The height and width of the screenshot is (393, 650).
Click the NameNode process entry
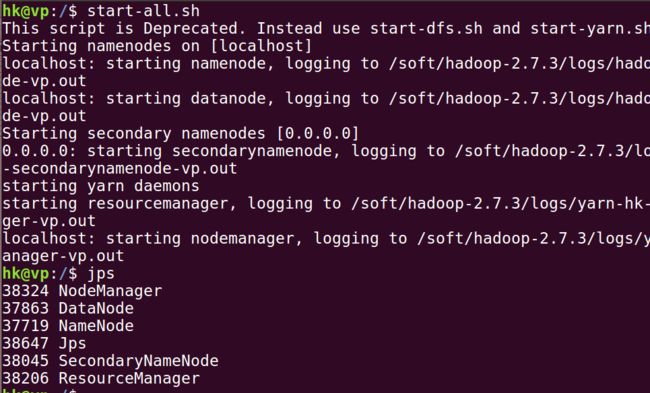click(x=68, y=326)
